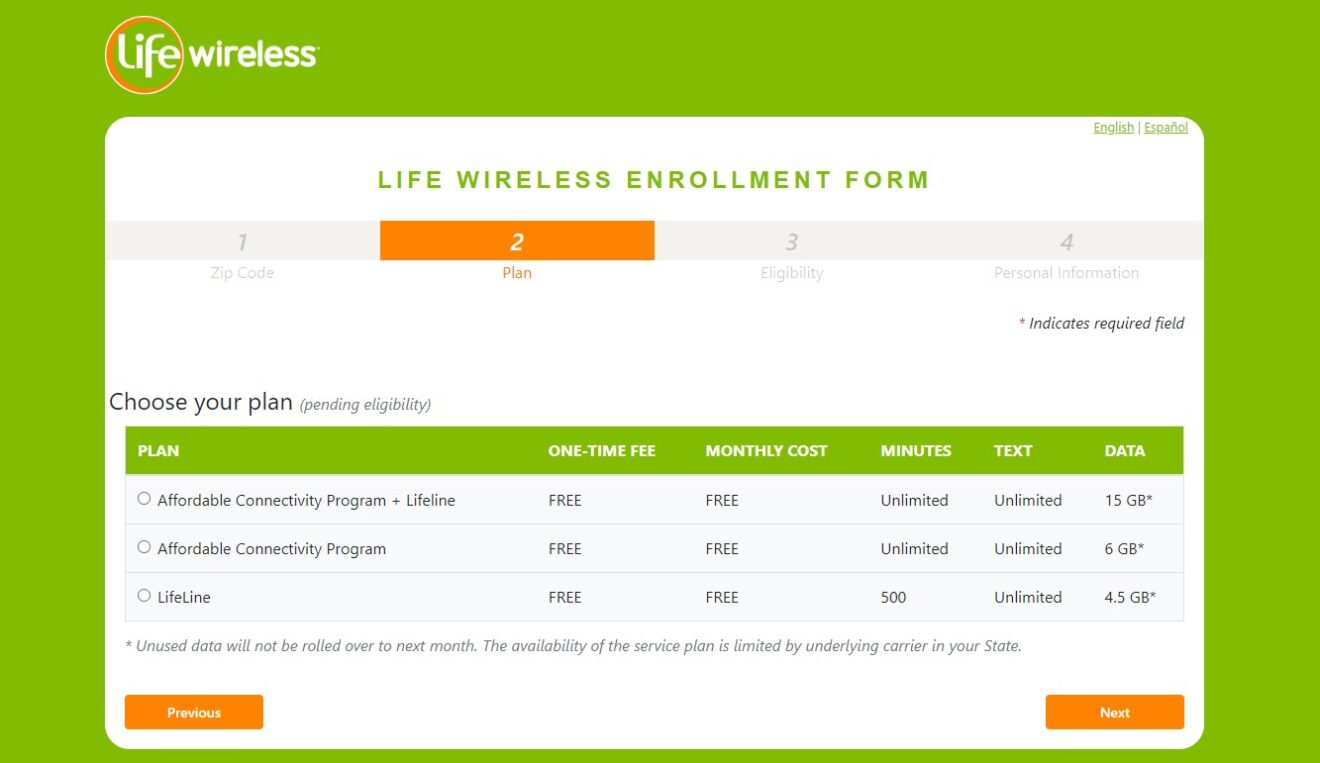Image resolution: width=1320 pixels, height=763 pixels.
Task: Choose the LifeLine plan option
Action: [x=143, y=595]
